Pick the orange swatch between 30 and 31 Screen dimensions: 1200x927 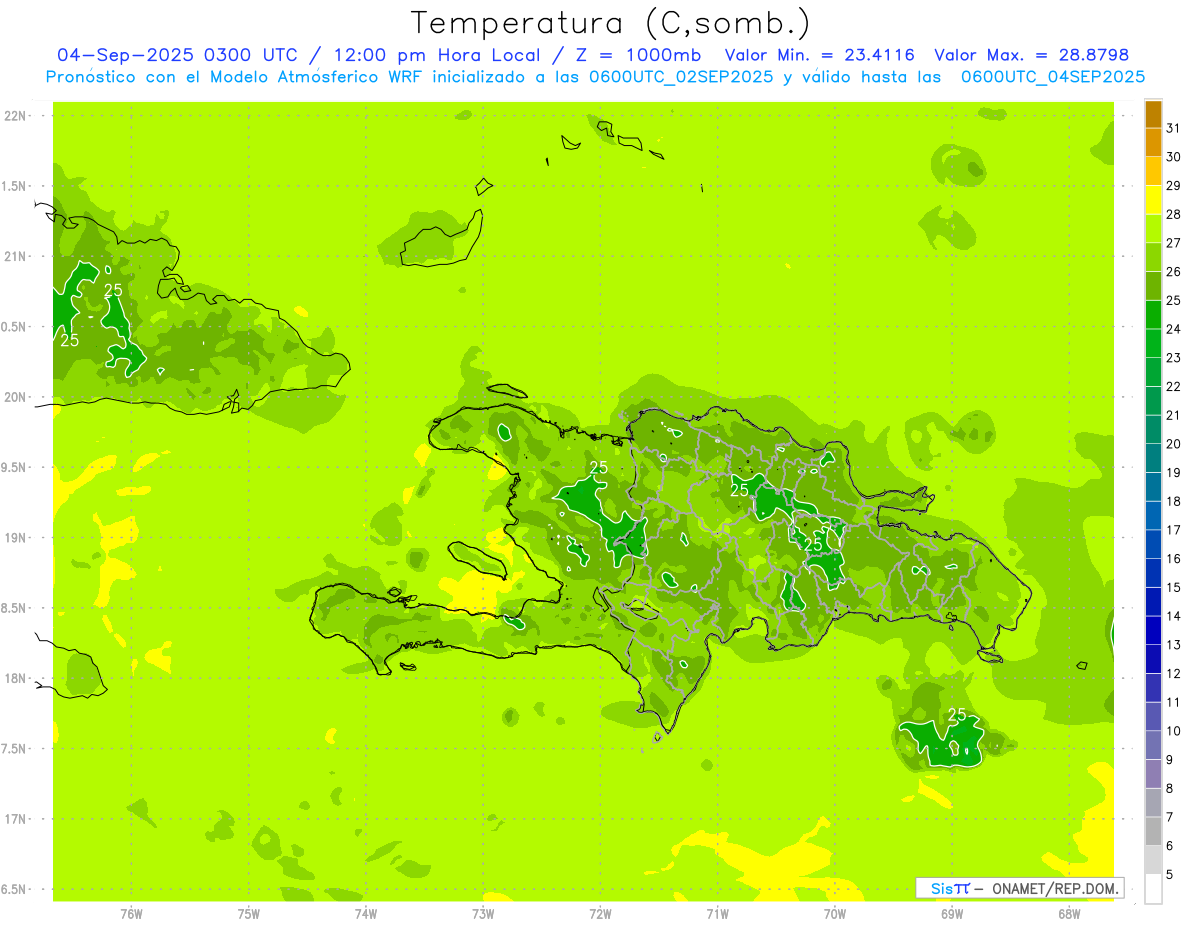click(1153, 143)
